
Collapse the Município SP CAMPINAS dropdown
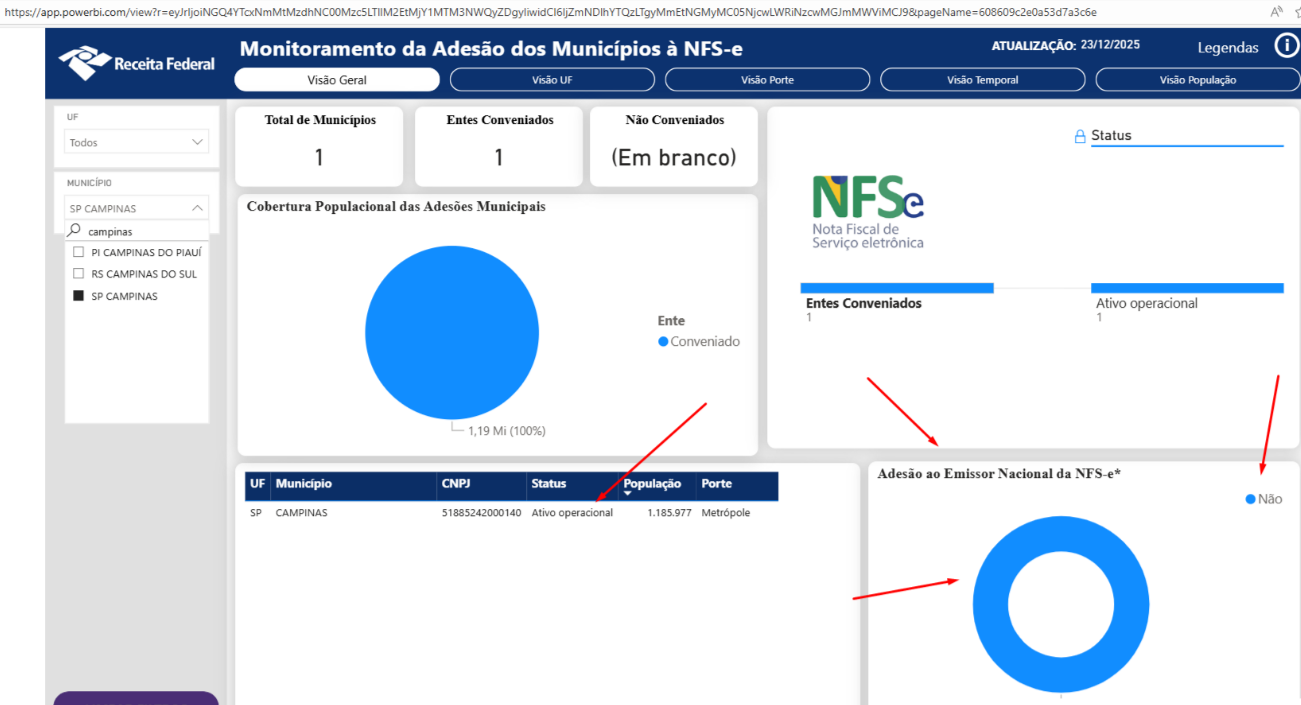[197, 208]
